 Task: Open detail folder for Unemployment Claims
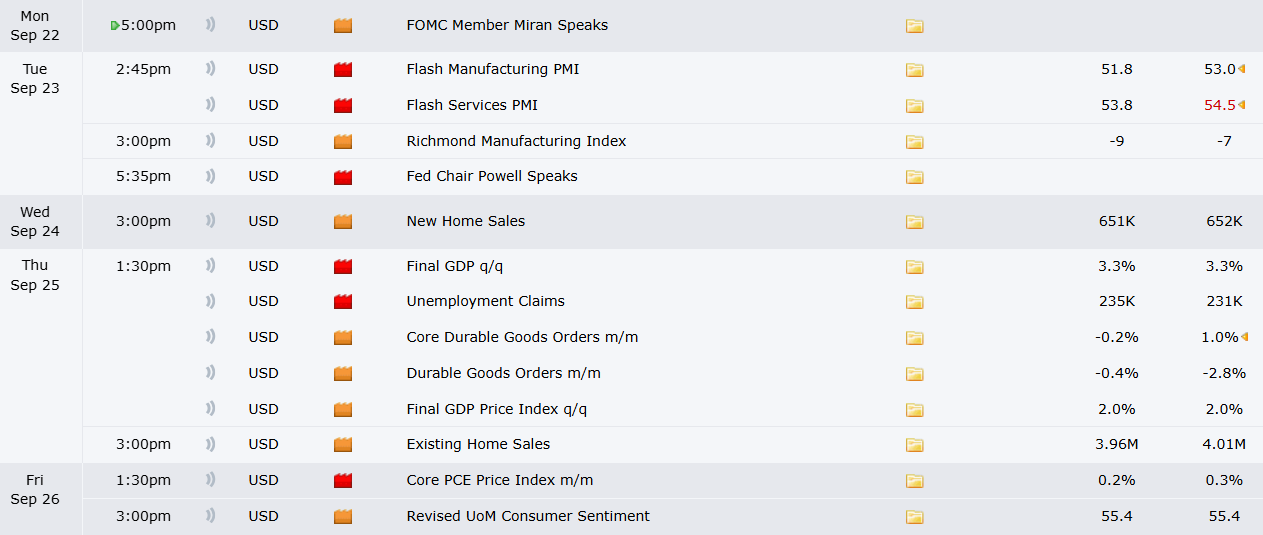[x=914, y=302]
